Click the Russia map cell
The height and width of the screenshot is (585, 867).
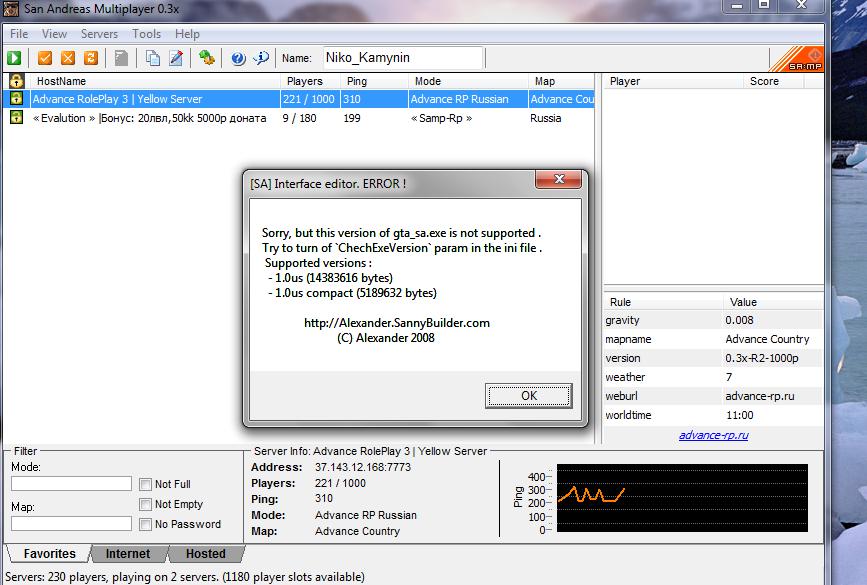[x=546, y=118]
